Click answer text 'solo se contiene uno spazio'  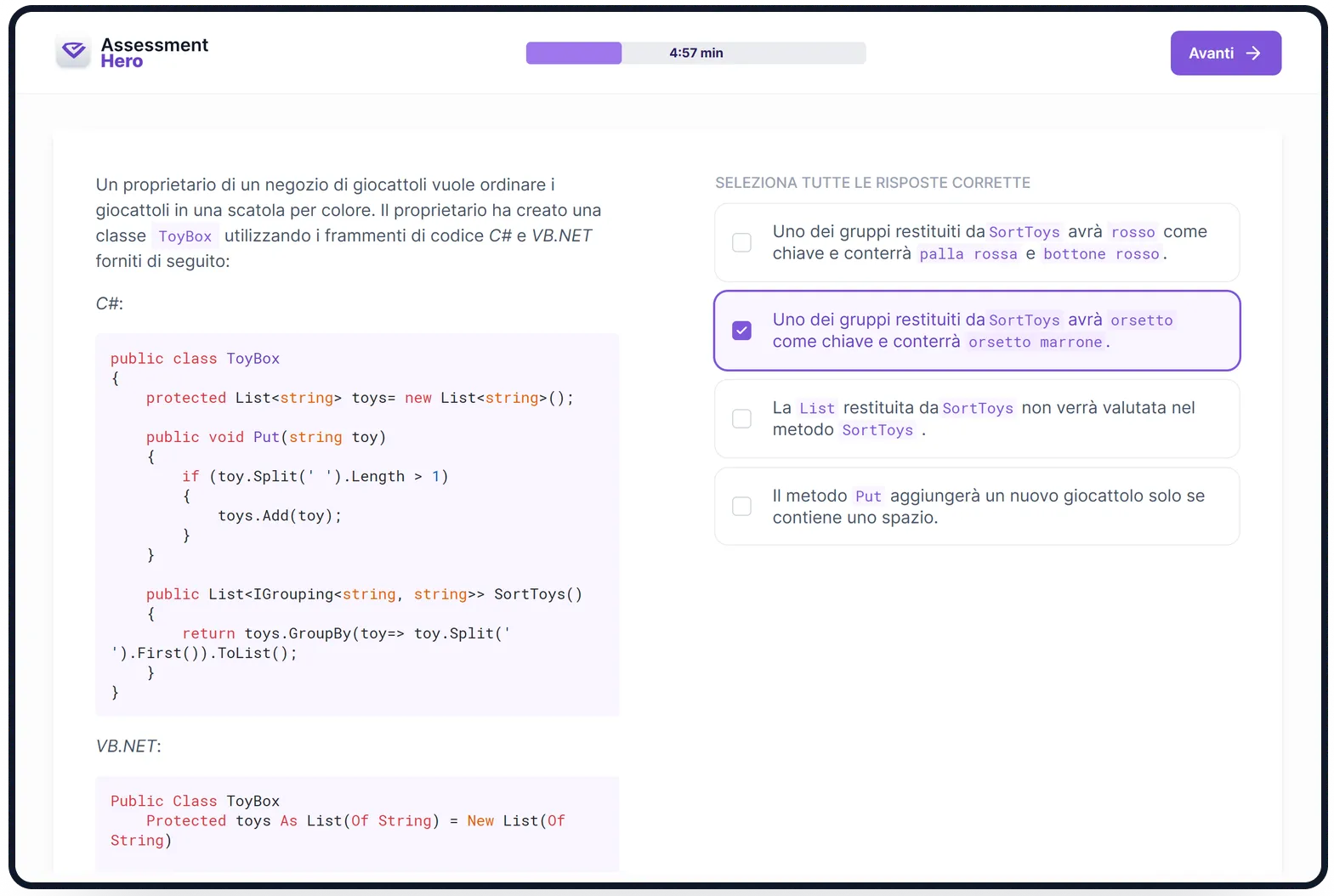click(x=989, y=507)
